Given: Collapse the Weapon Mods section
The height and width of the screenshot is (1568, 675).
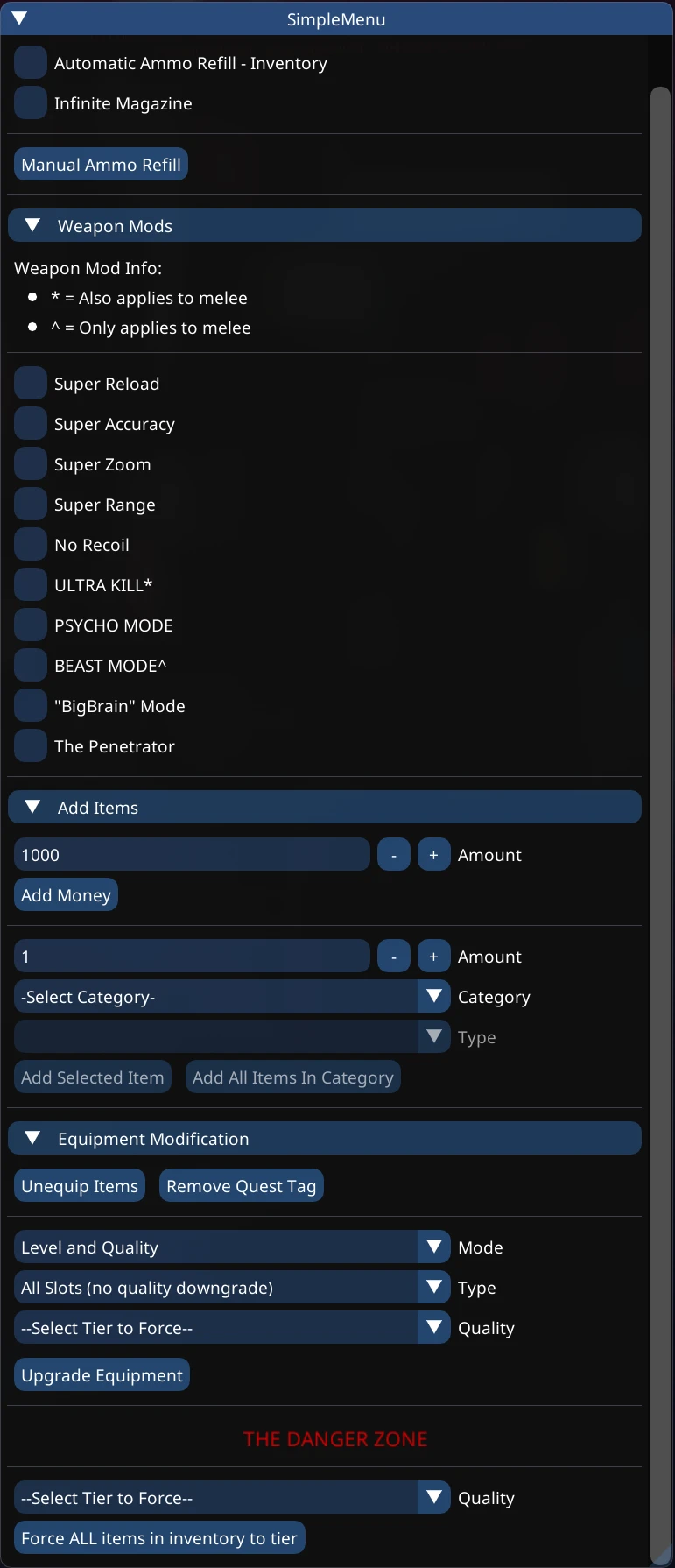Looking at the screenshot, I should 32,225.
